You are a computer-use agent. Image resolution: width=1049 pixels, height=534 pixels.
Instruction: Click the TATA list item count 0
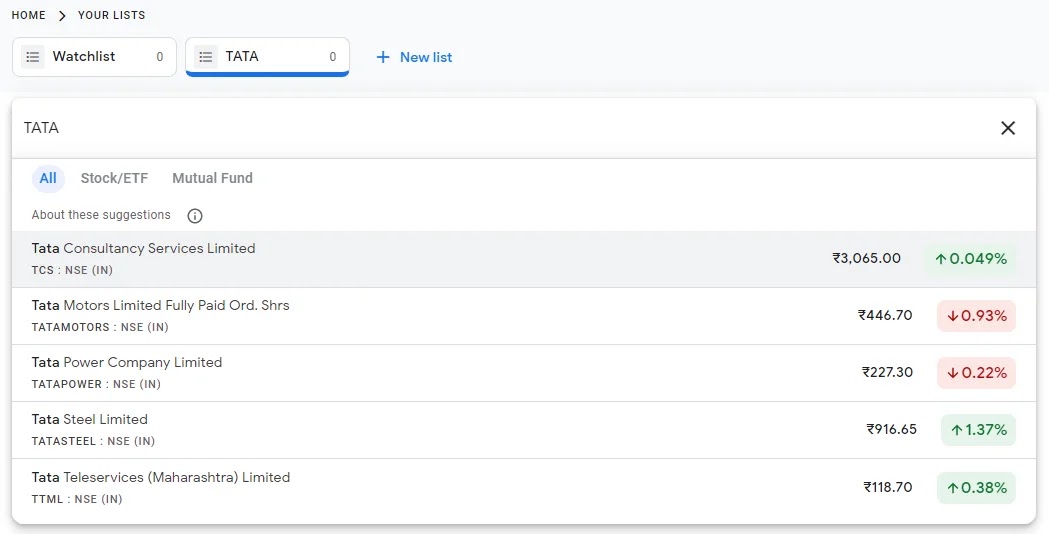pos(332,57)
